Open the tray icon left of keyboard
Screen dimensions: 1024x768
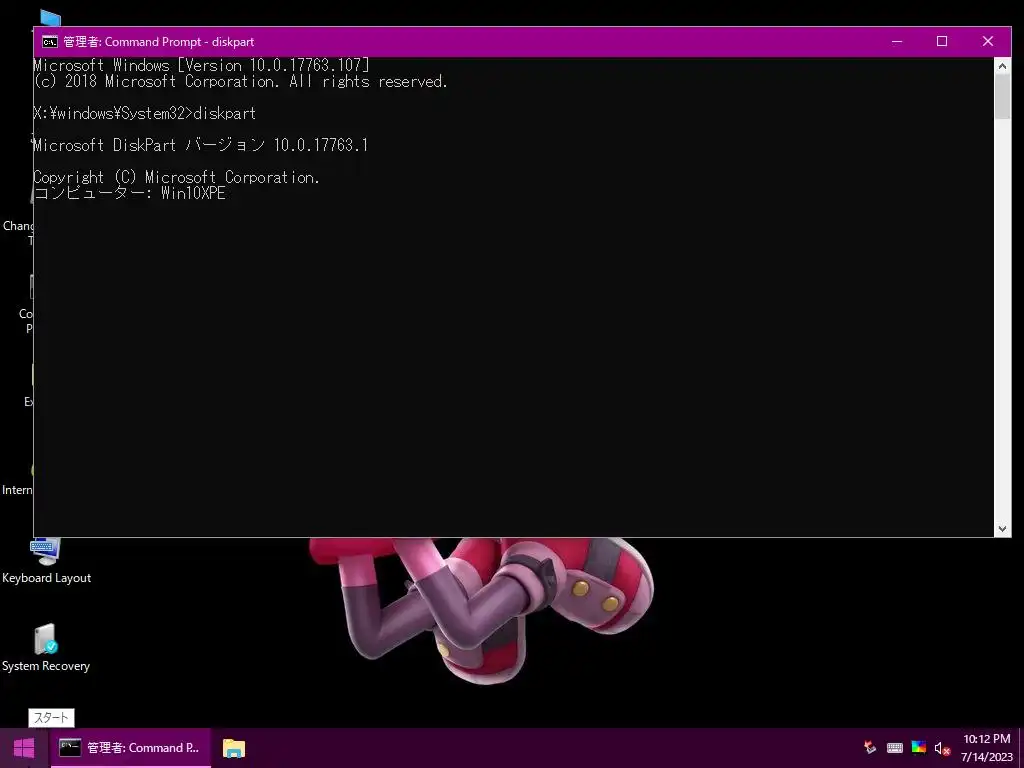pos(870,748)
